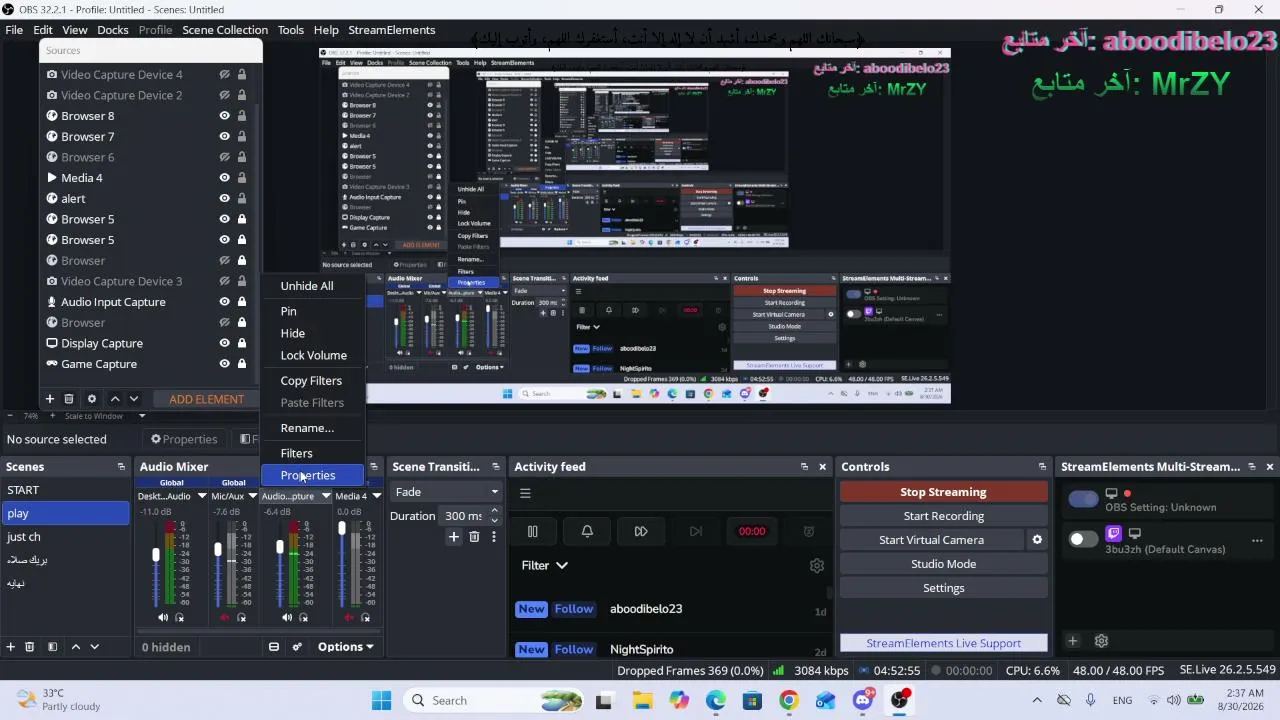Open the Mic/Aux channel dropdown arrow

click(x=252, y=496)
